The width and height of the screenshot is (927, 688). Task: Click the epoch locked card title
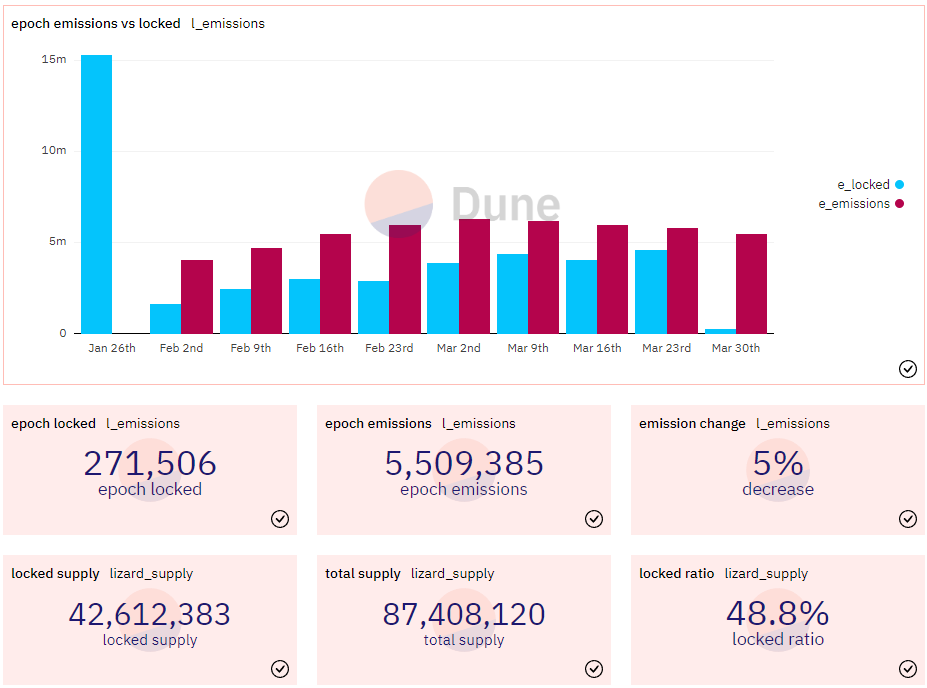point(53,424)
